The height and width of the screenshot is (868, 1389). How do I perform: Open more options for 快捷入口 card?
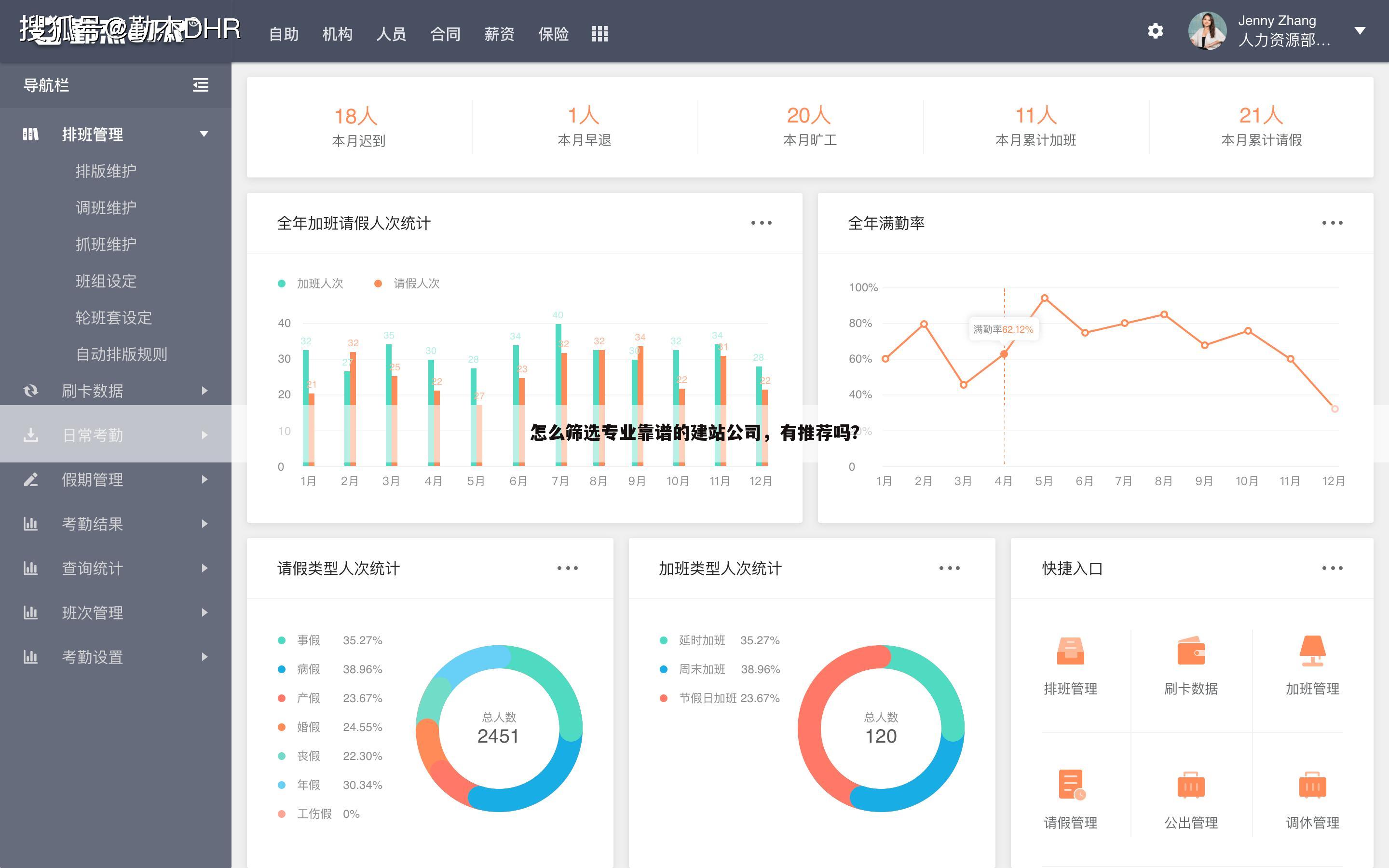pos(1332,568)
